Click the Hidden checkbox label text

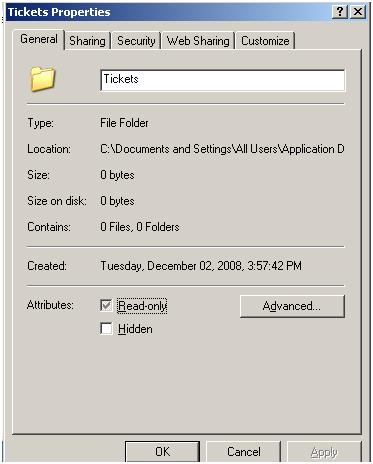(x=135, y=329)
